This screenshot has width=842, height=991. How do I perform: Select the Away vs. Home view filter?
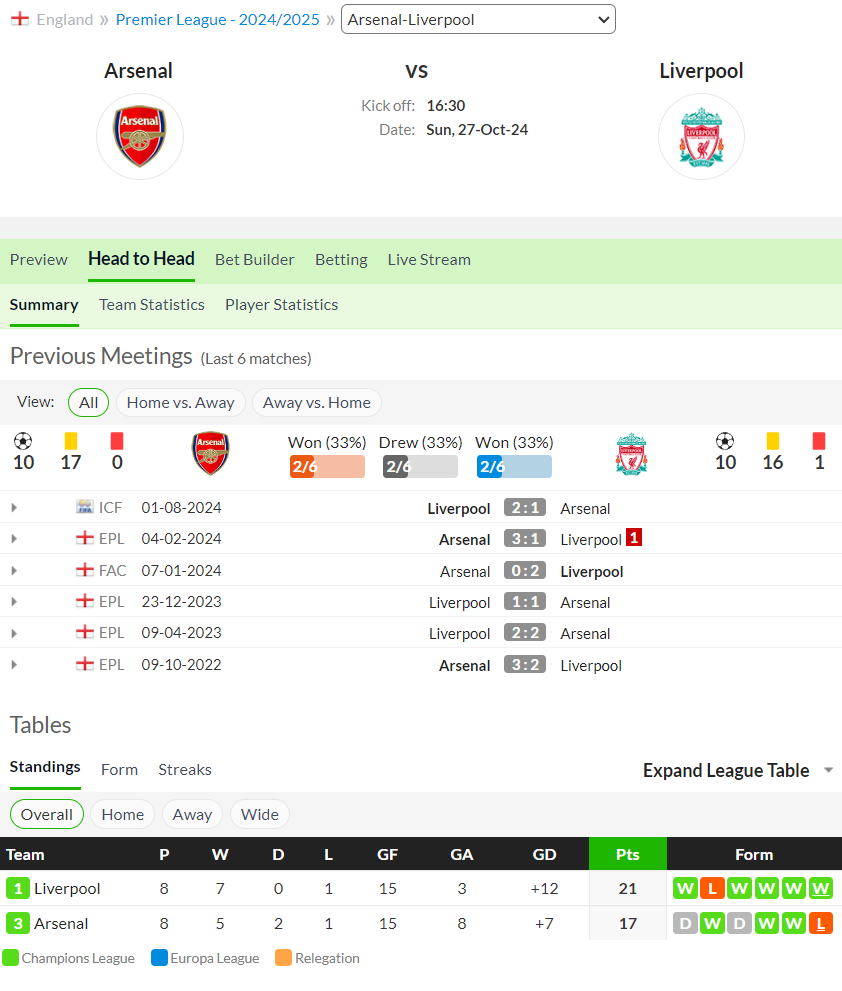pos(317,403)
